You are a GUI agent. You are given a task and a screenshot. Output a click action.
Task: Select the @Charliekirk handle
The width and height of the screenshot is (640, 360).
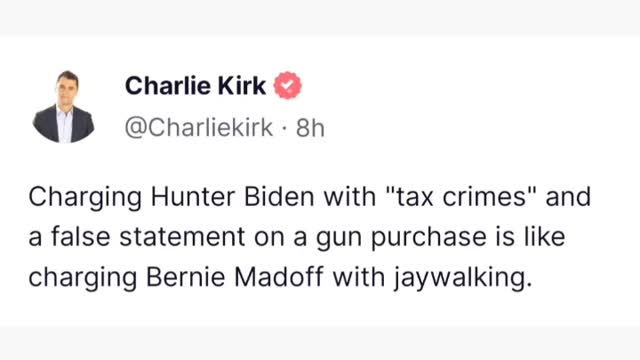[199, 127]
